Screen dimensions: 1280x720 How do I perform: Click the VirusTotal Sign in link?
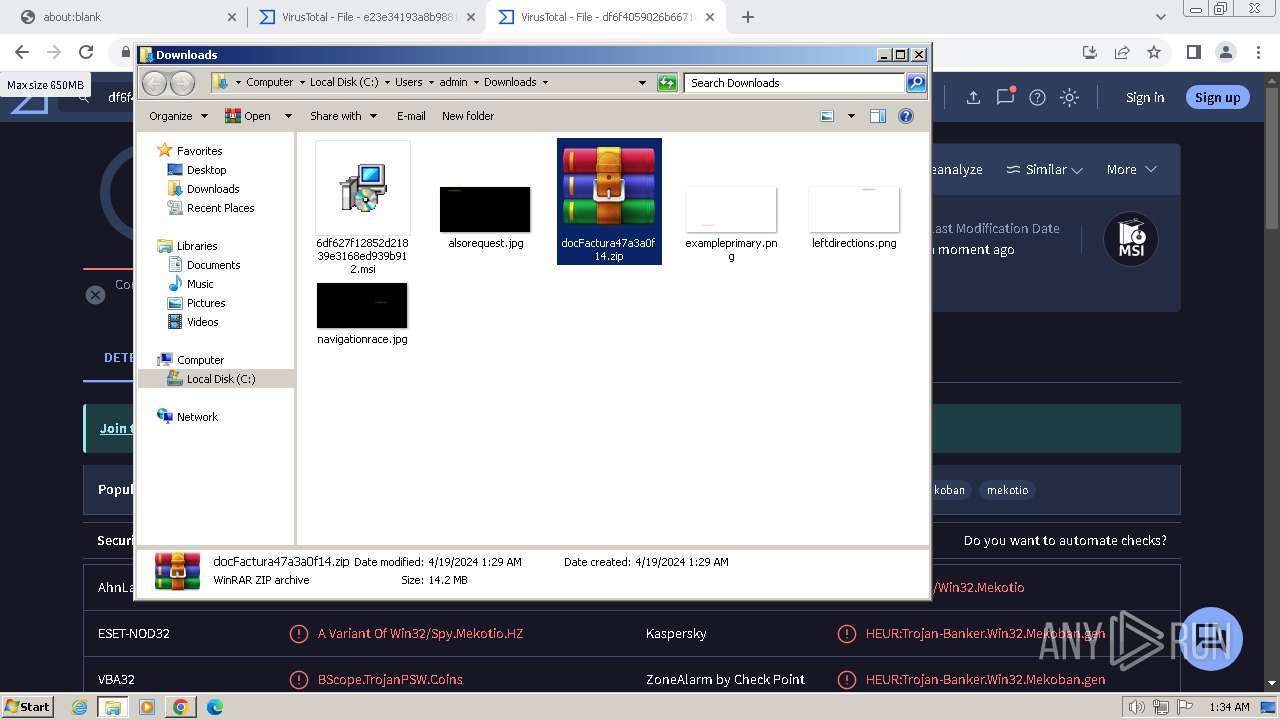tap(1145, 97)
